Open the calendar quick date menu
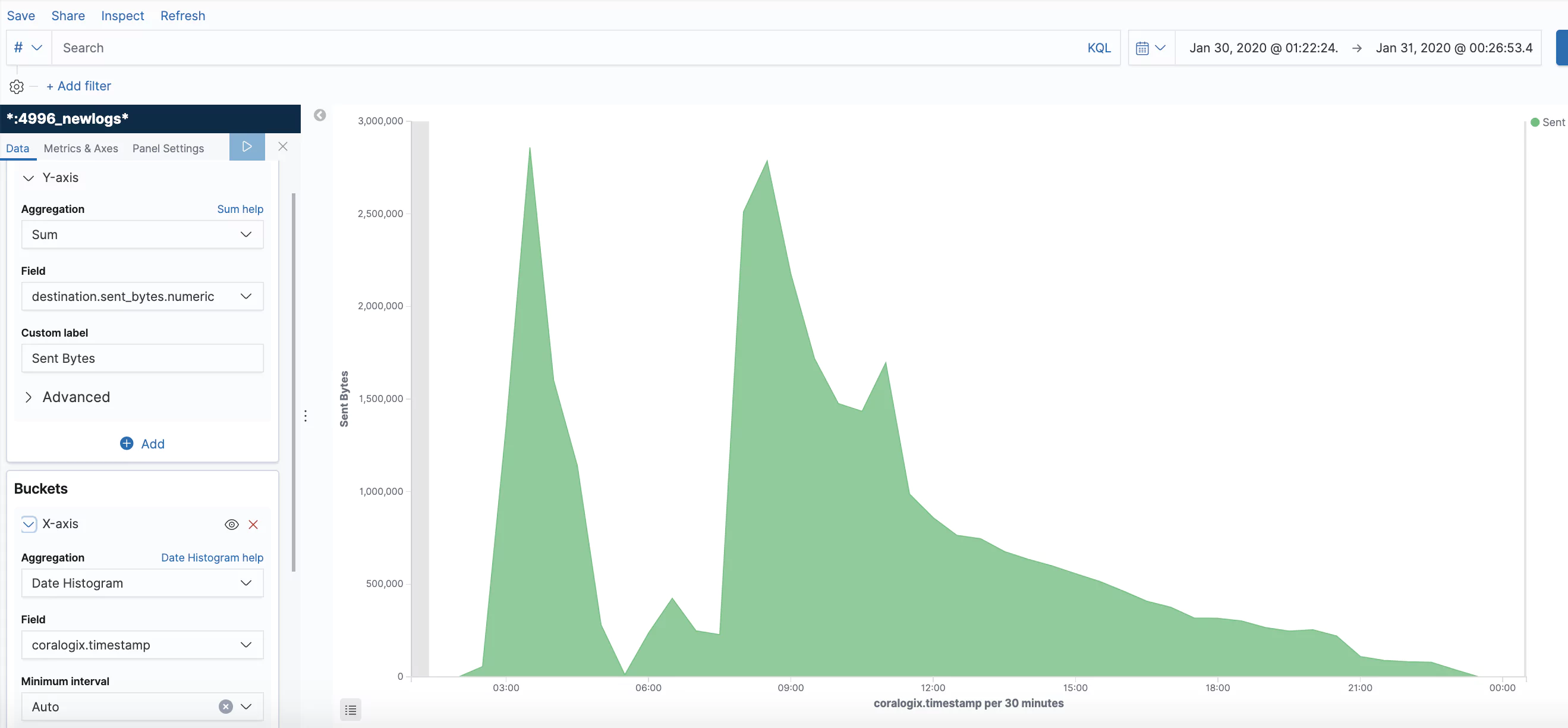This screenshot has width=1568, height=728. click(x=1150, y=48)
